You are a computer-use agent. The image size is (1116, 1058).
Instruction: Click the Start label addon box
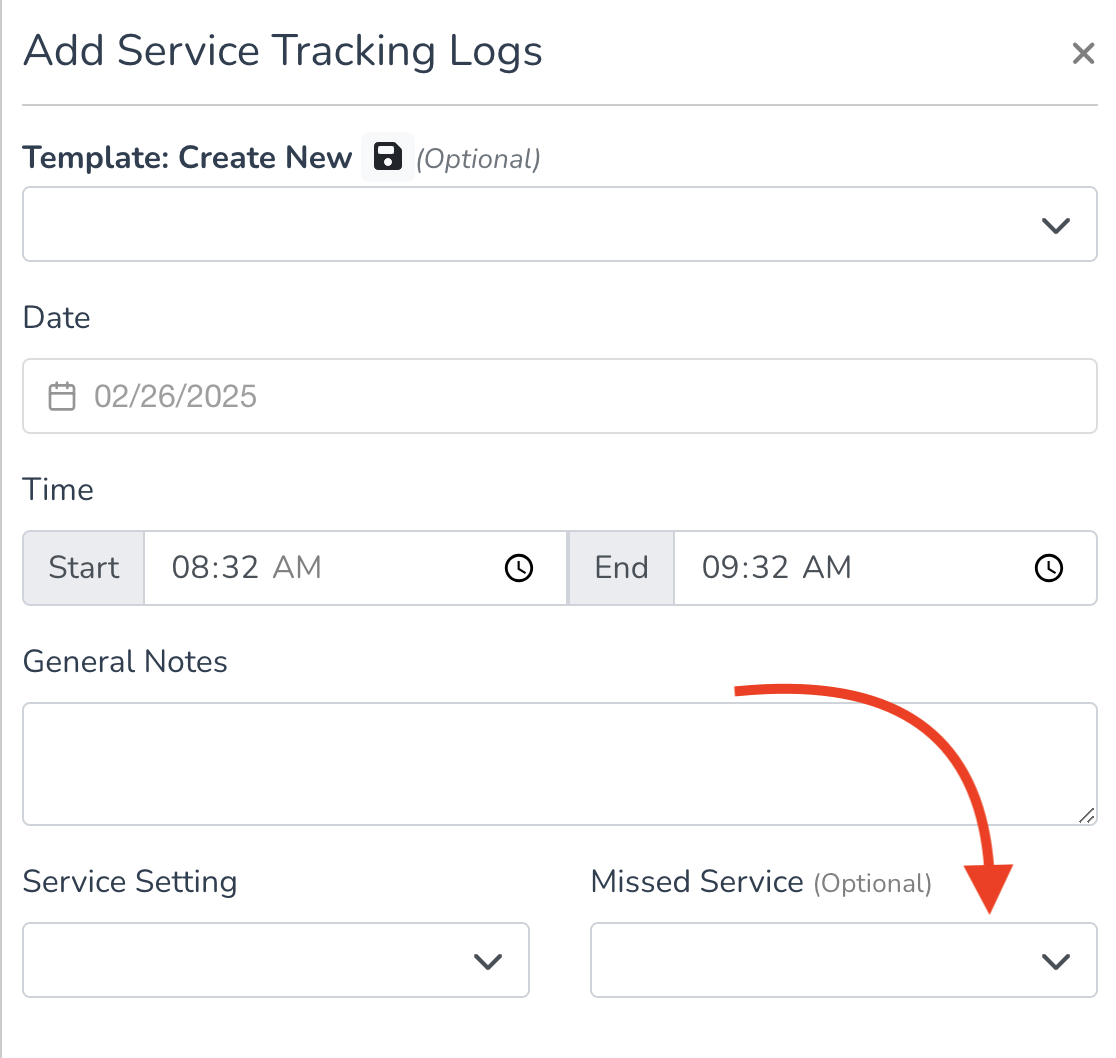(x=83, y=568)
